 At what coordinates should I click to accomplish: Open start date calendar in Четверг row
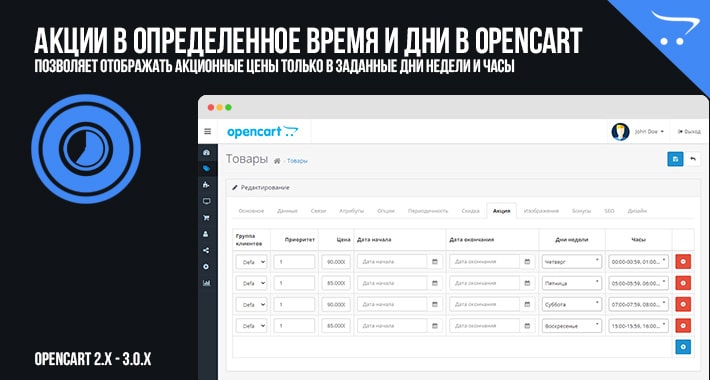pos(435,261)
